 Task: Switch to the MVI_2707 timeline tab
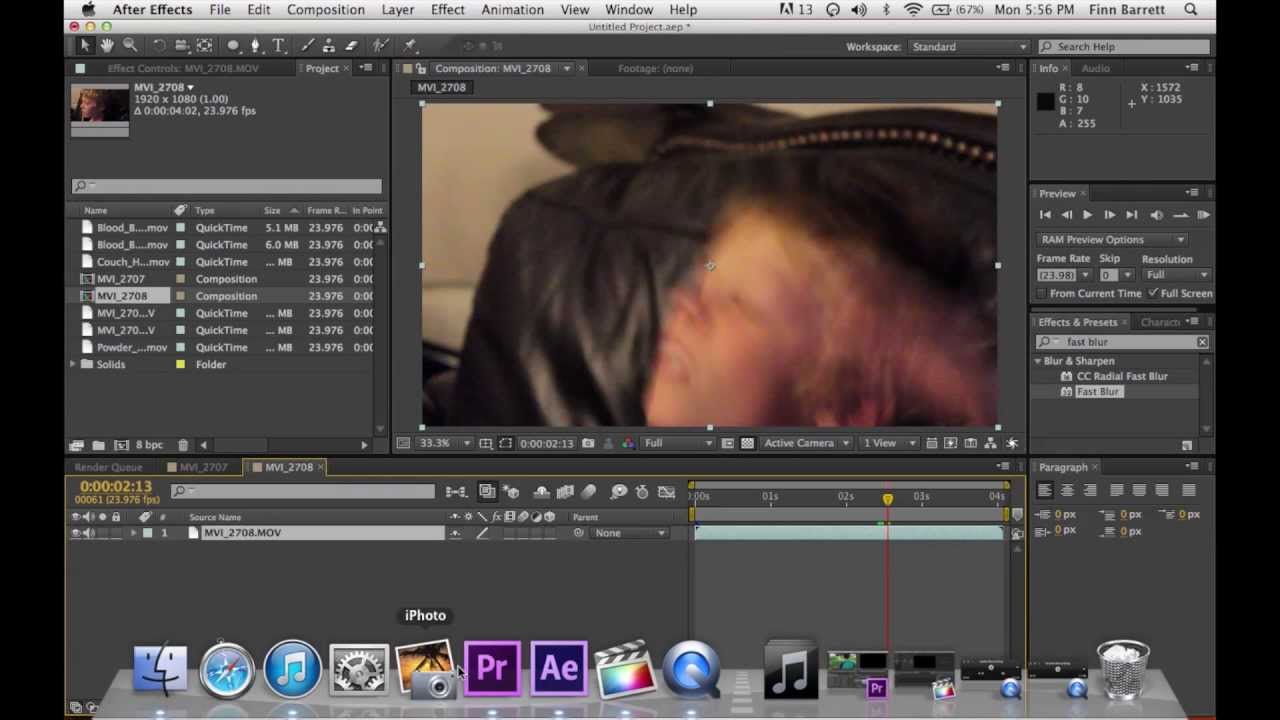(203, 467)
